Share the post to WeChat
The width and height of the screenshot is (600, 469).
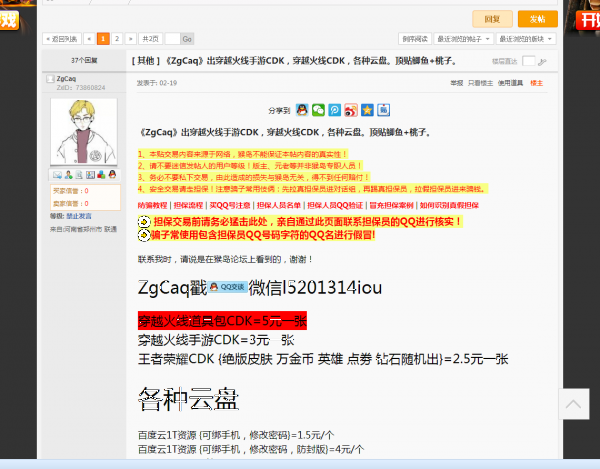tap(318, 110)
